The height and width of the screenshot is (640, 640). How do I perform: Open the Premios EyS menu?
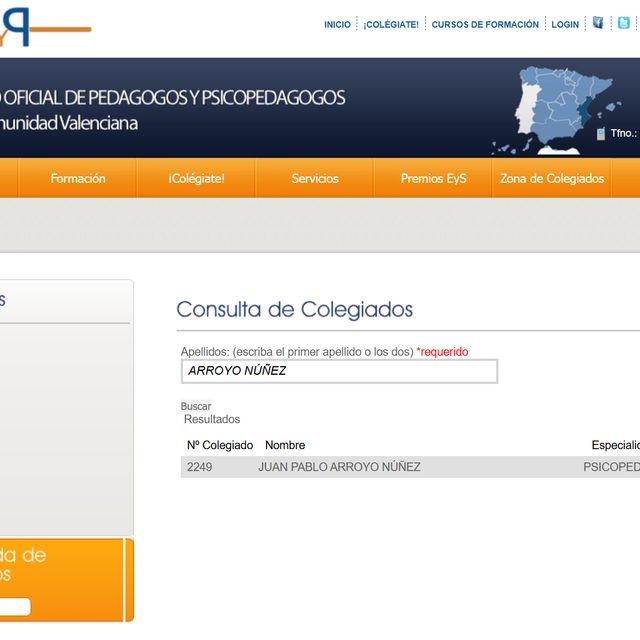click(x=433, y=178)
